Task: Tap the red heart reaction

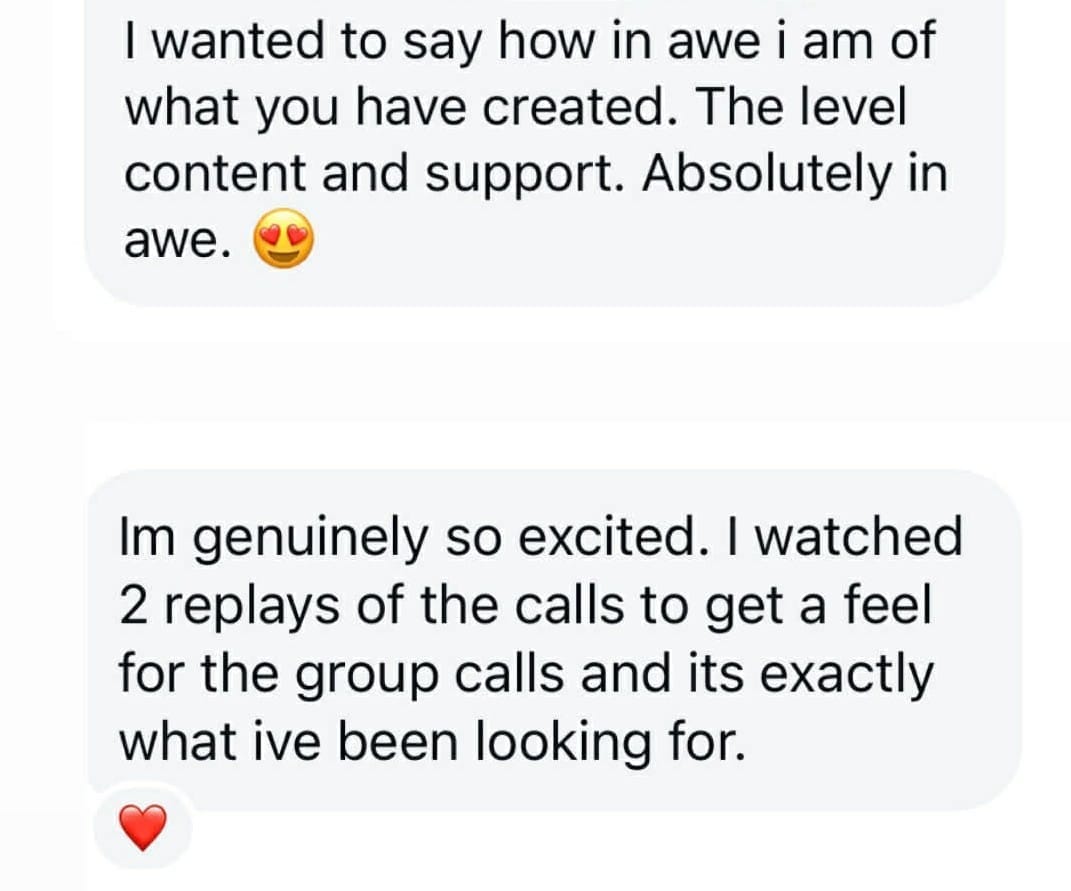Action: [141, 827]
